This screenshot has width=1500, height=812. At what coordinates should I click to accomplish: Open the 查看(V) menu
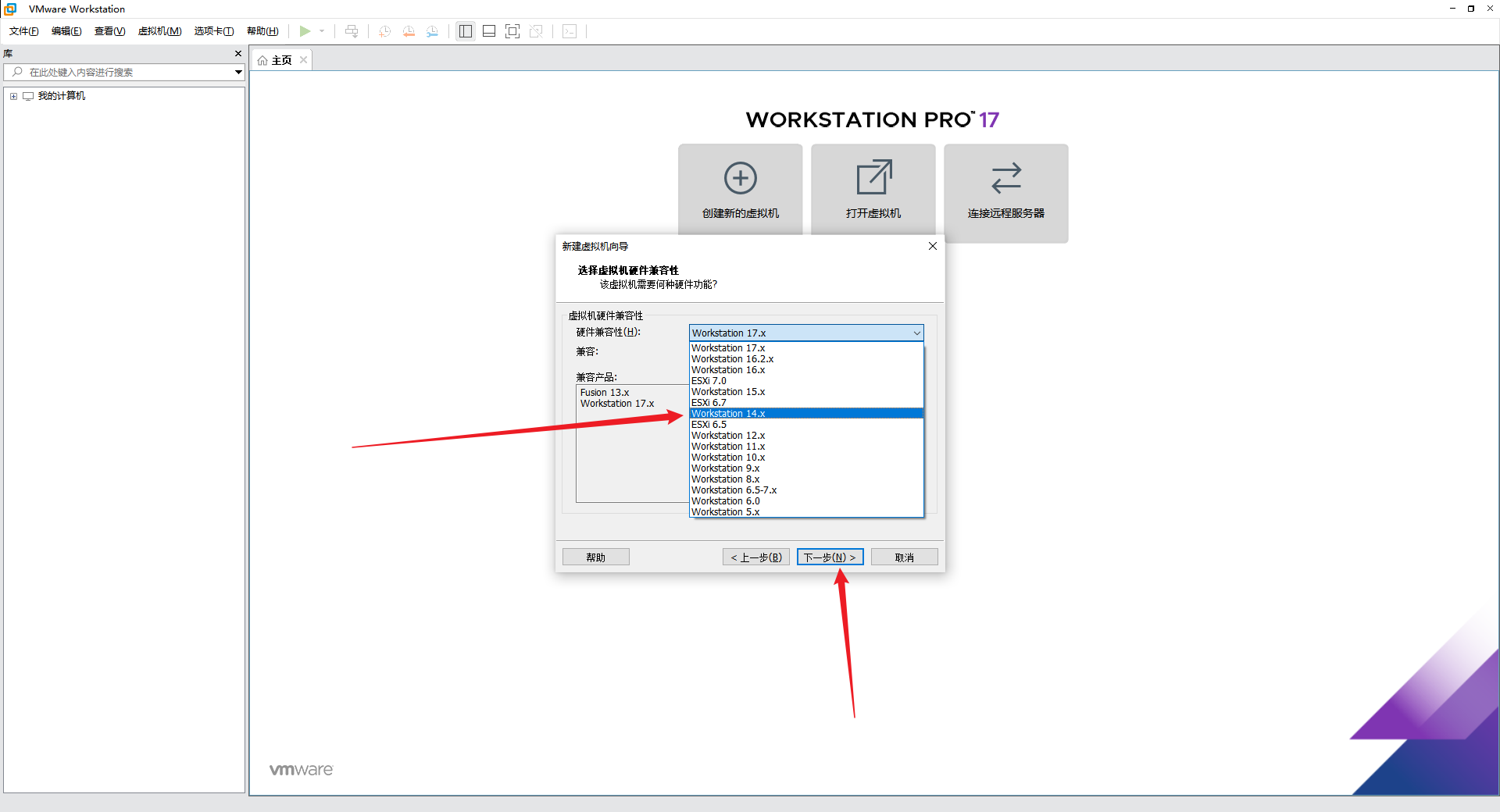(109, 31)
